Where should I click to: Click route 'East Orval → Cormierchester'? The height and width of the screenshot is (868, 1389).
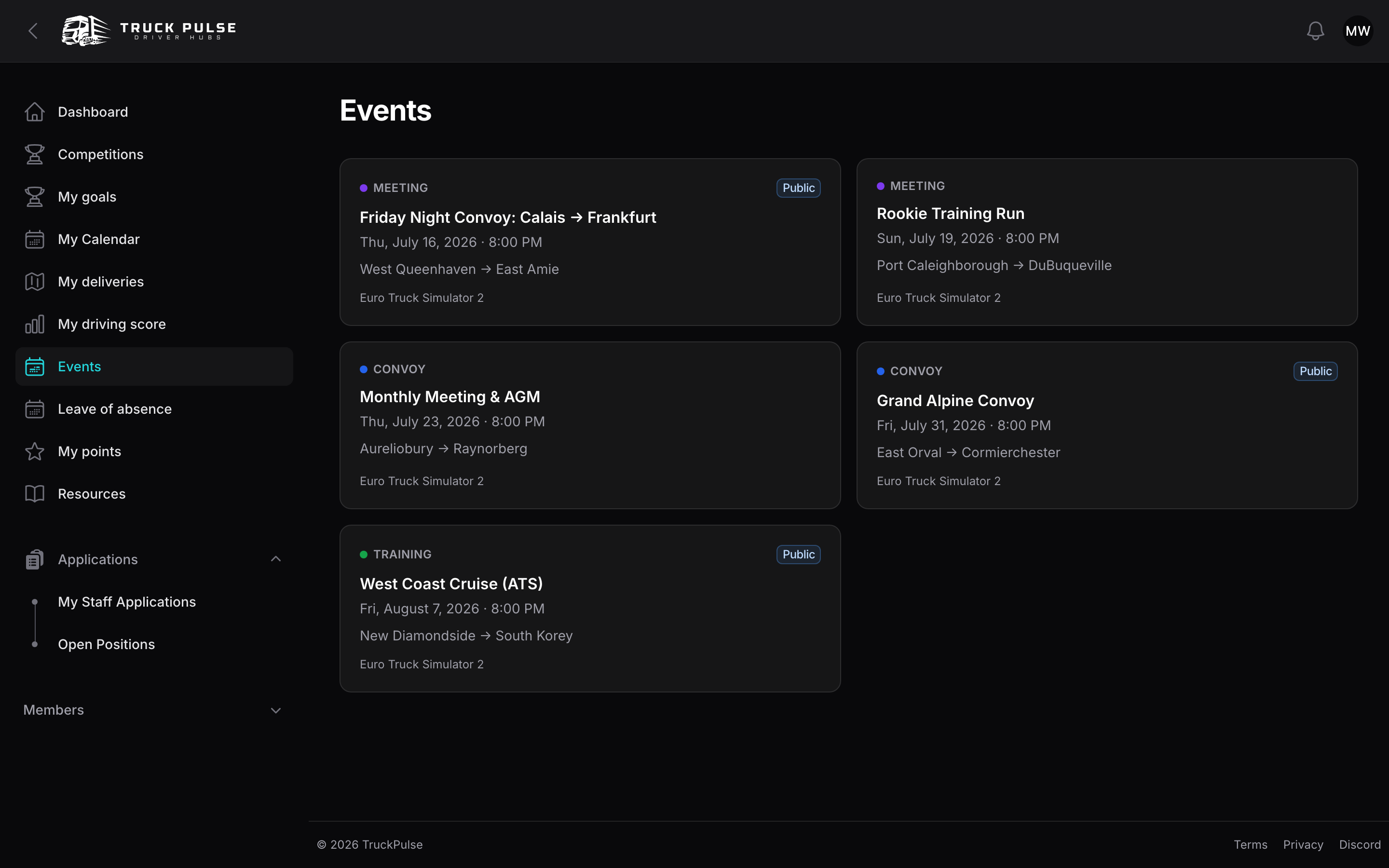968,452
